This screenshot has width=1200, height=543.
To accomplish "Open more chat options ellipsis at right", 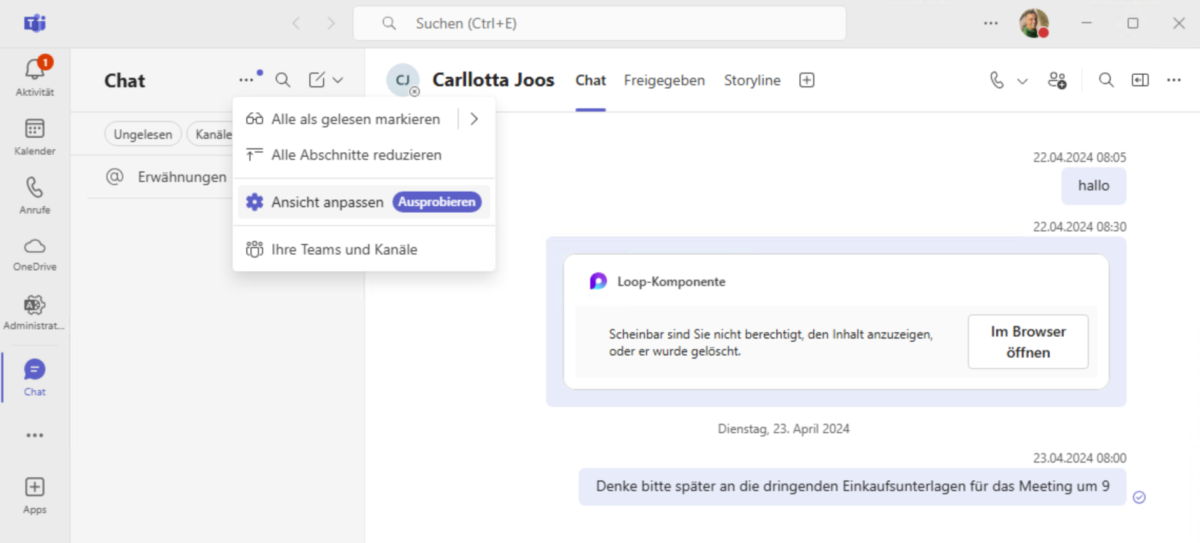I will point(1174,80).
